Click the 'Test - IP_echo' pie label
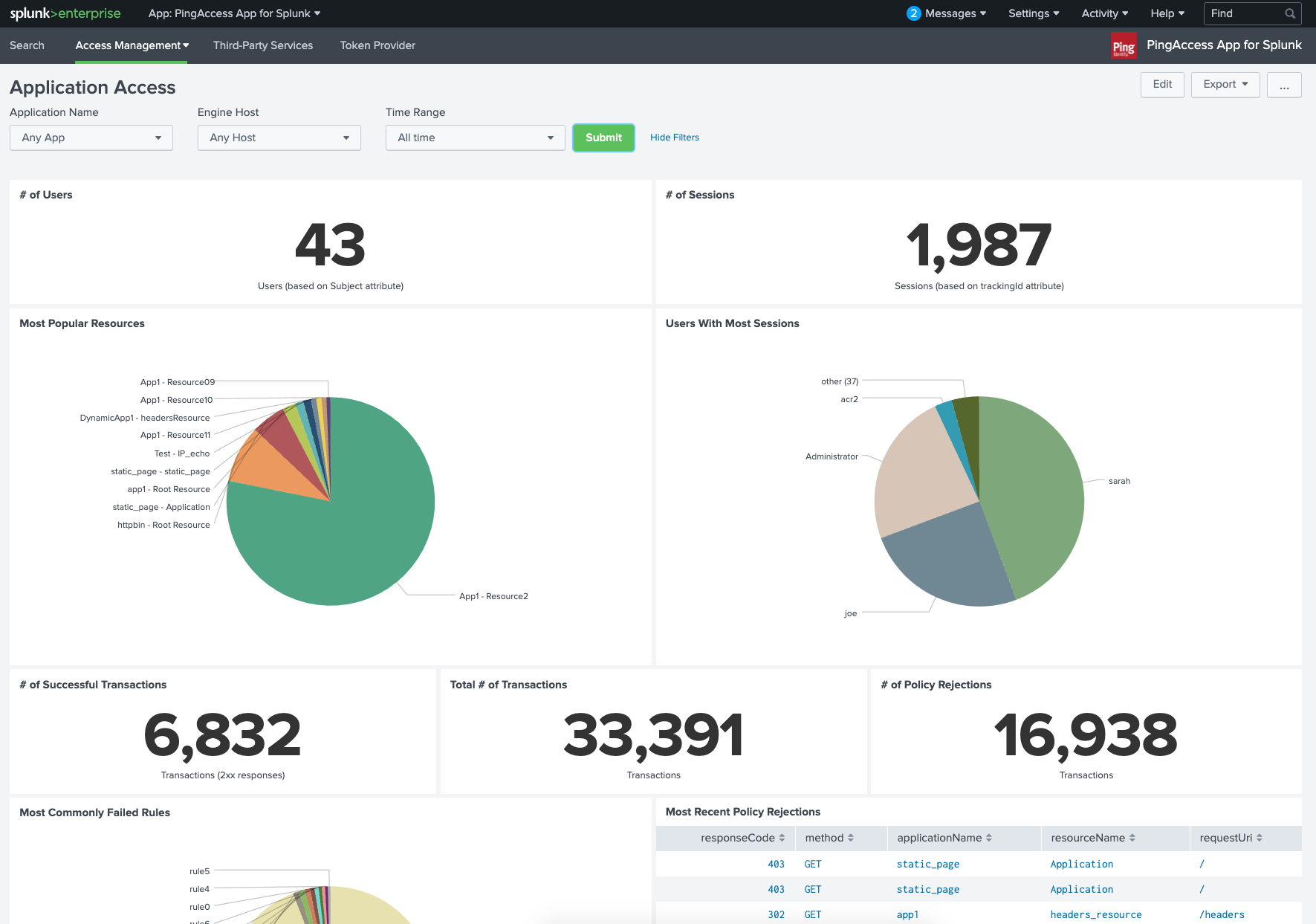Viewport: 1316px width, 924px height. point(182,453)
